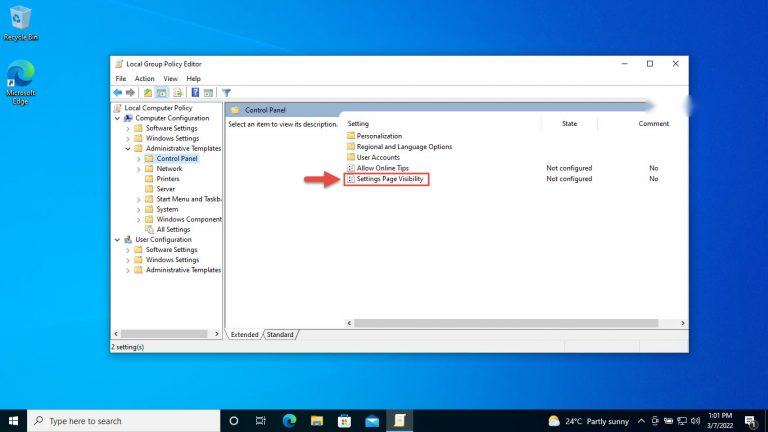Click the Forward arrow toolbar icon
Image resolution: width=768 pixels, height=432 pixels.
click(130, 93)
